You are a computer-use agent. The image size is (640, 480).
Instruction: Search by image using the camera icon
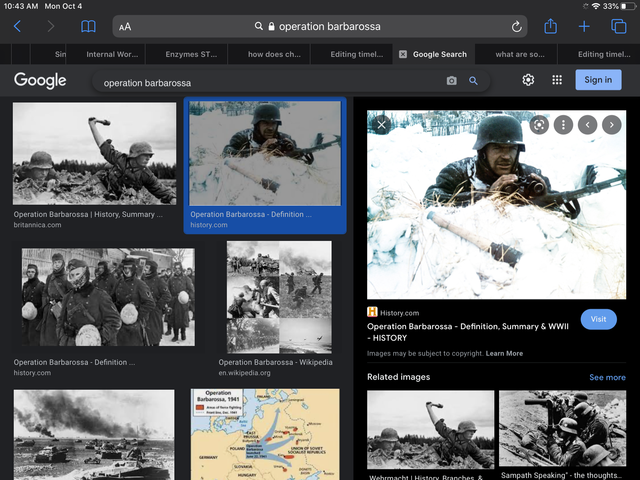[451, 81]
